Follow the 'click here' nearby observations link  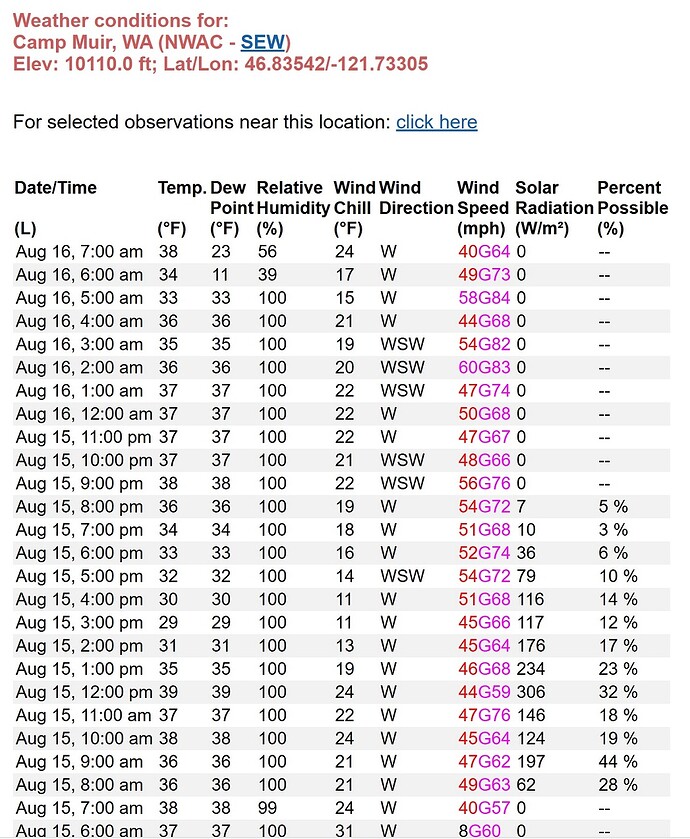click(x=436, y=122)
